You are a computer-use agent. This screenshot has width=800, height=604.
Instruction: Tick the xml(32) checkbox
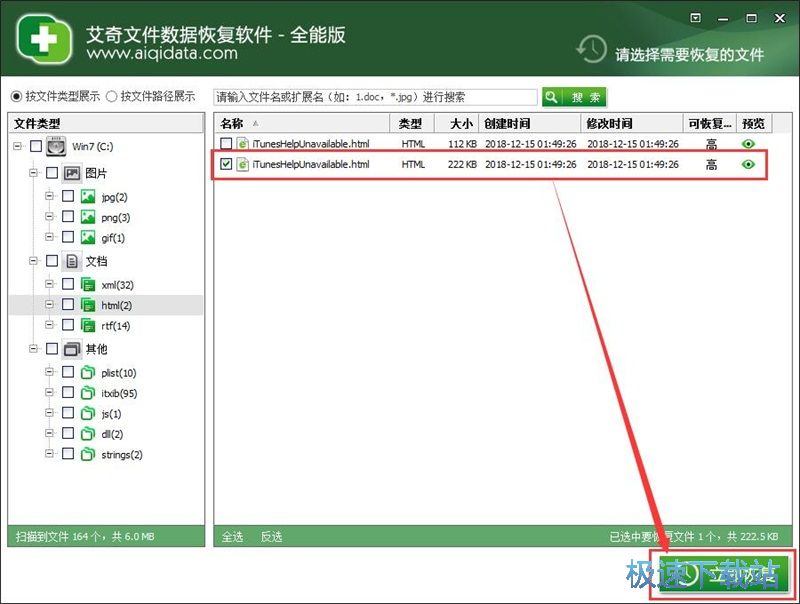point(68,285)
